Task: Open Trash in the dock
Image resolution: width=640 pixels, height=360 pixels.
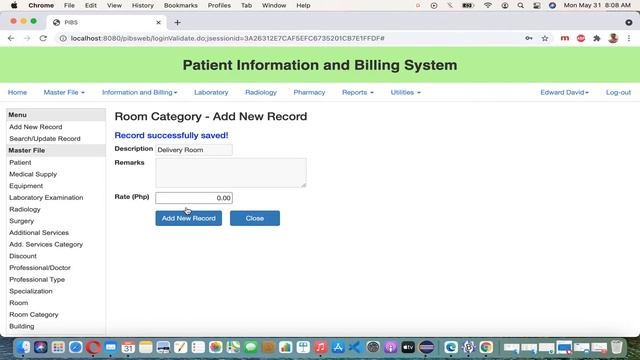Action: 617,347
